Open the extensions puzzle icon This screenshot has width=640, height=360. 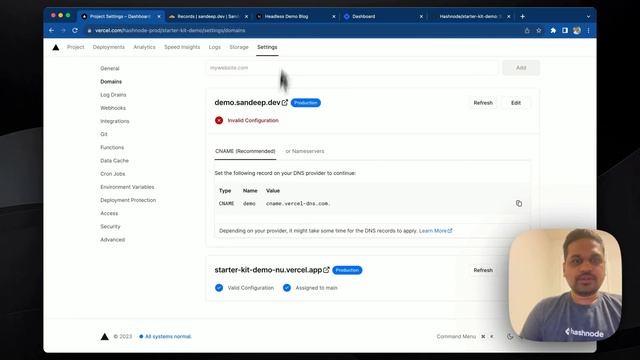(553, 30)
